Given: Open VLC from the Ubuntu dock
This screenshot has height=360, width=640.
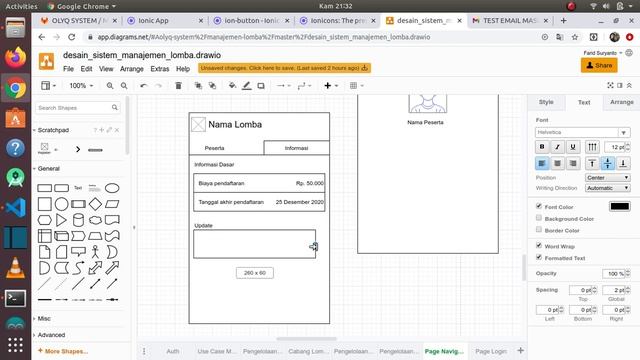Looking at the screenshot, I should click(15, 268).
